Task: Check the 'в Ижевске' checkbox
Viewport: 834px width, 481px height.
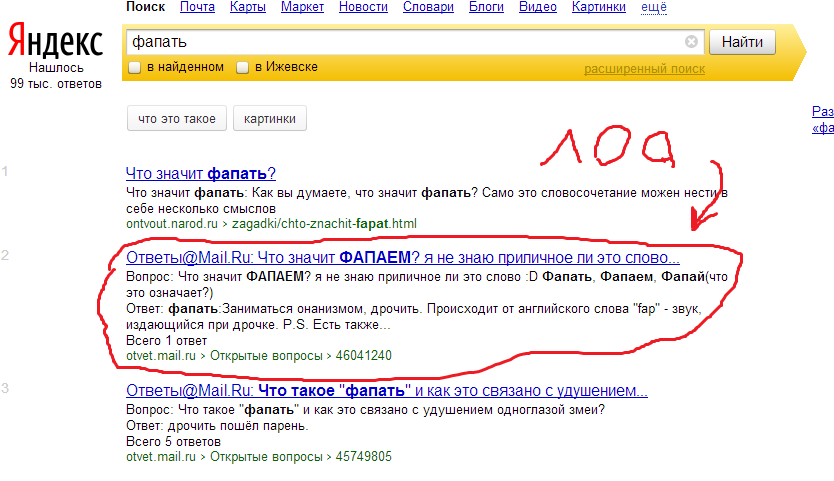Action: (243, 68)
